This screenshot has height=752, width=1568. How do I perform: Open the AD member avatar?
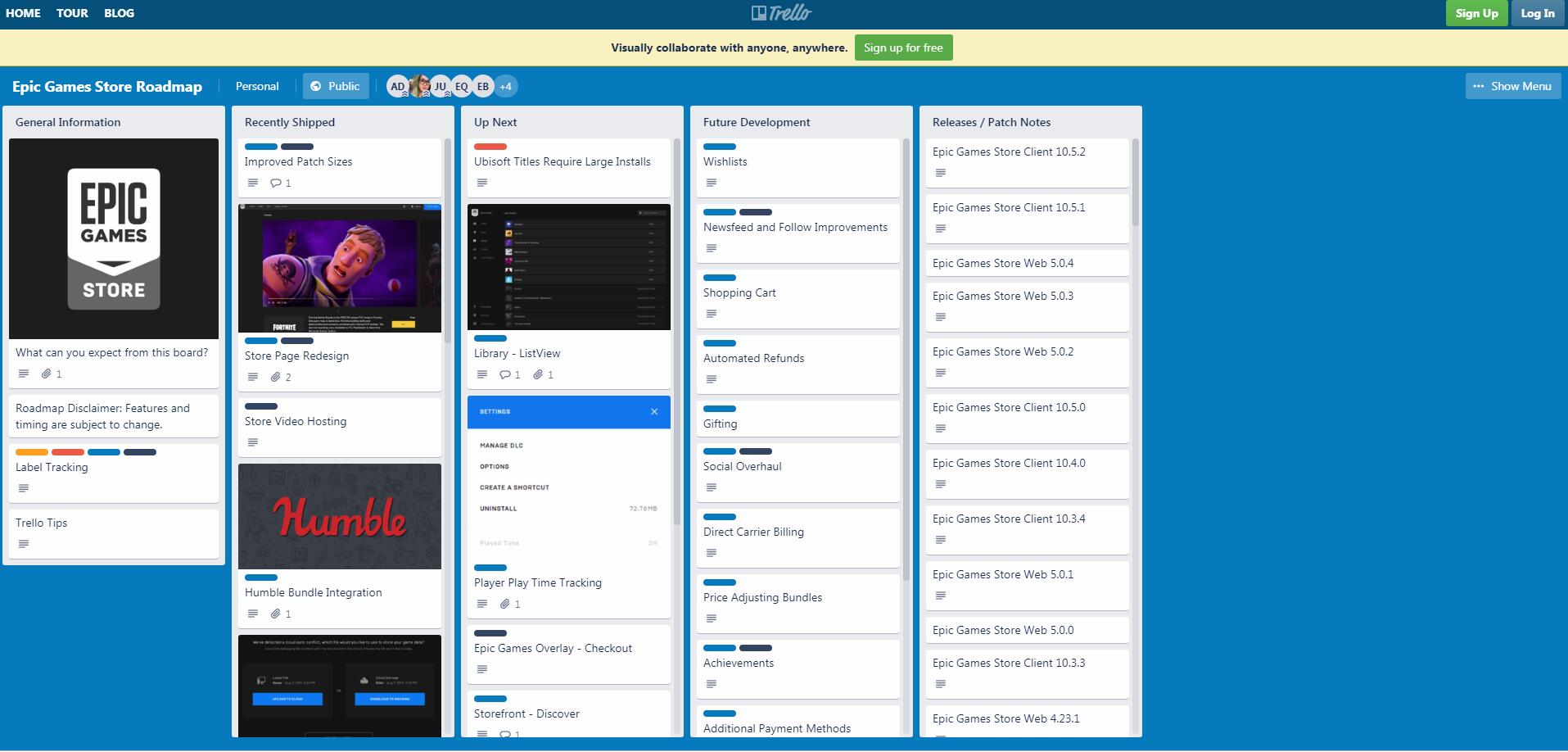click(397, 86)
